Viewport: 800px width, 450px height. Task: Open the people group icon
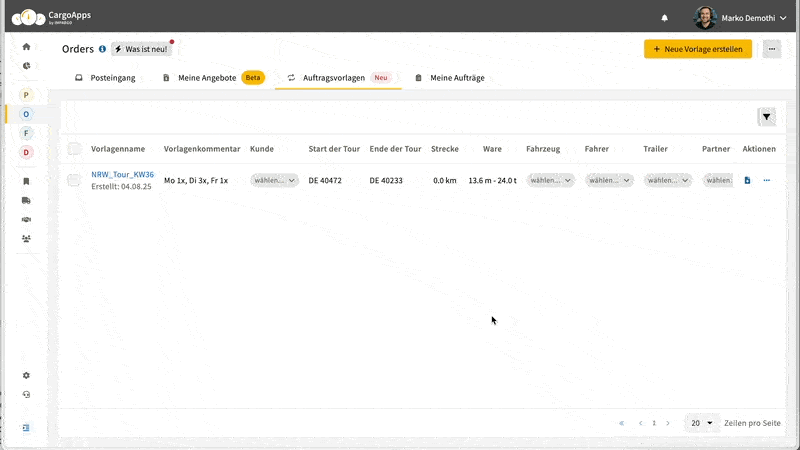[x=27, y=238]
